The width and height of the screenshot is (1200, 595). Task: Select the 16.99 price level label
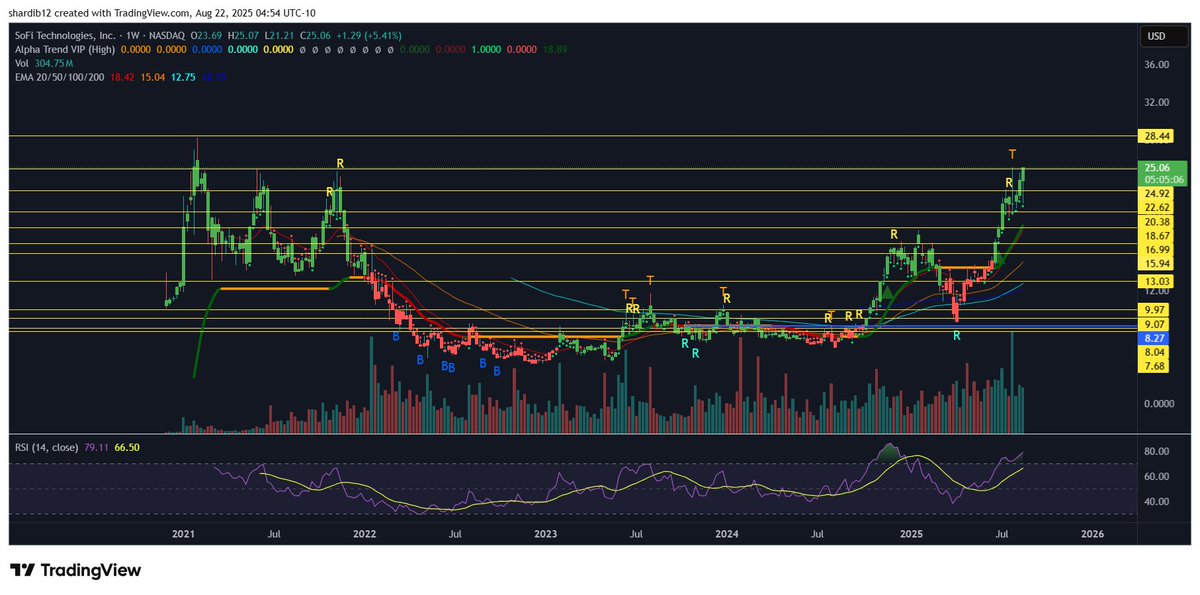point(1157,249)
